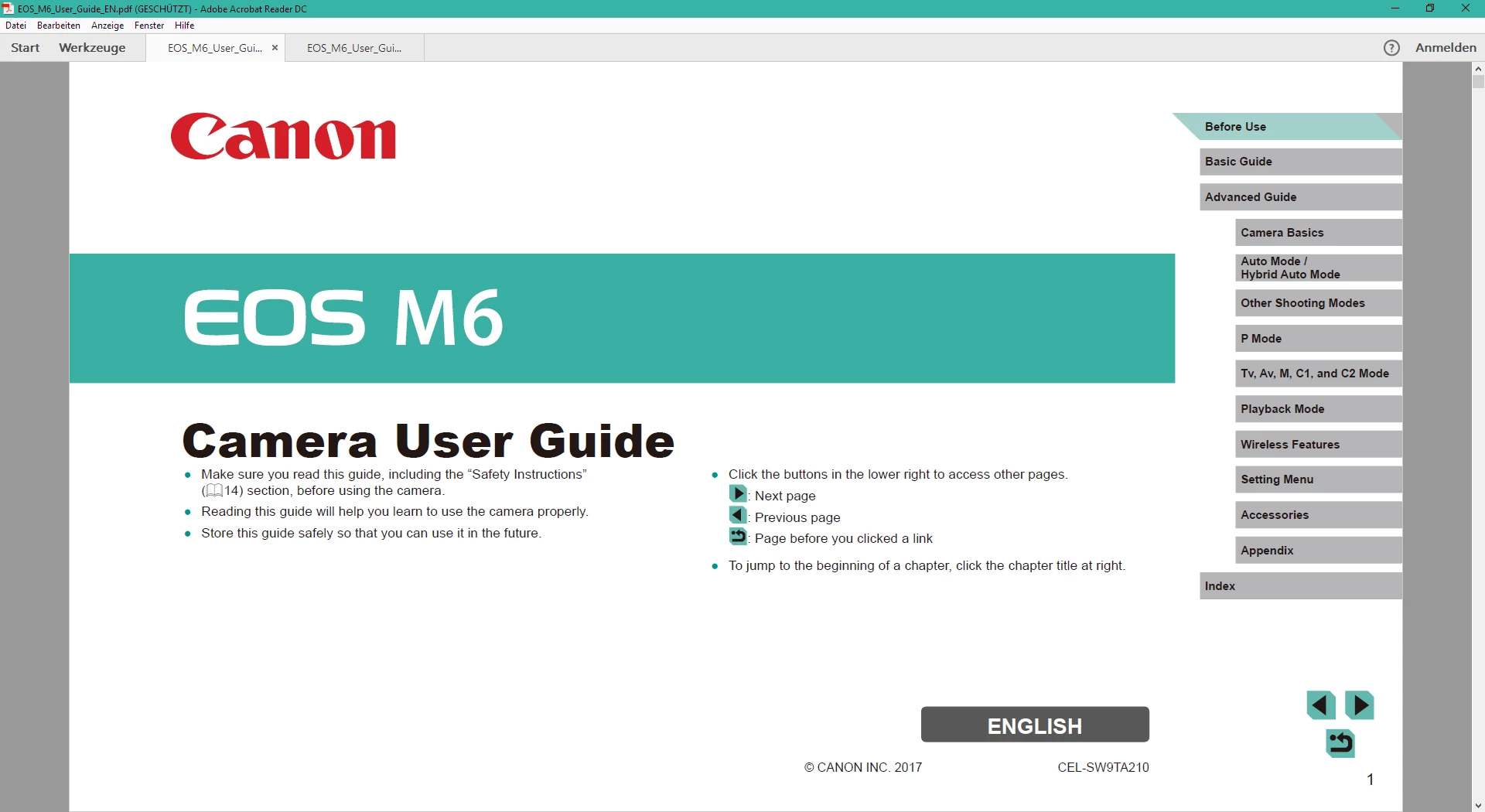The height and width of the screenshot is (812, 1485).
Task: Click the Canon logo
Action: (x=283, y=137)
